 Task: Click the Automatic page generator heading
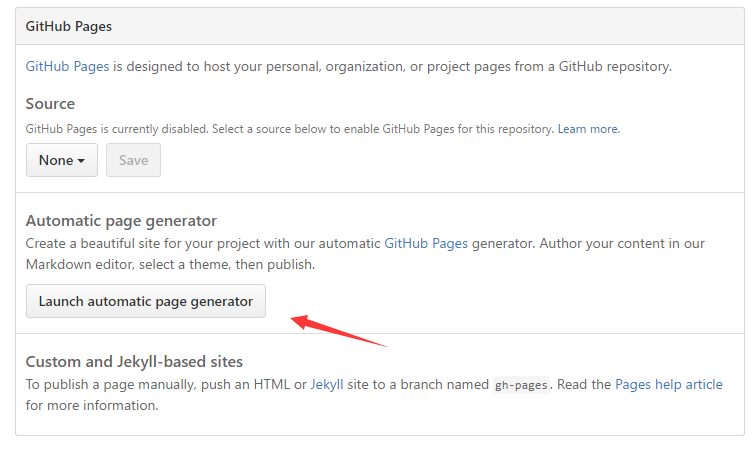(121, 220)
